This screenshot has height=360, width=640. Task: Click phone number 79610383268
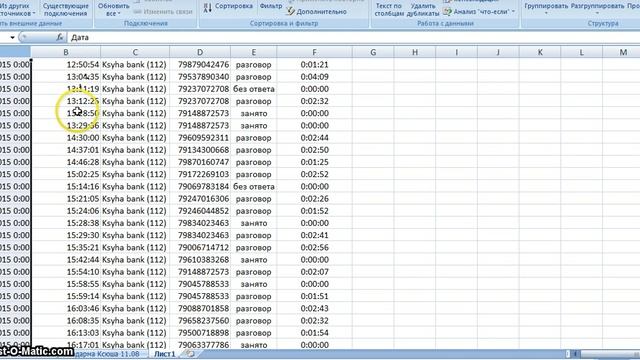click(200, 260)
